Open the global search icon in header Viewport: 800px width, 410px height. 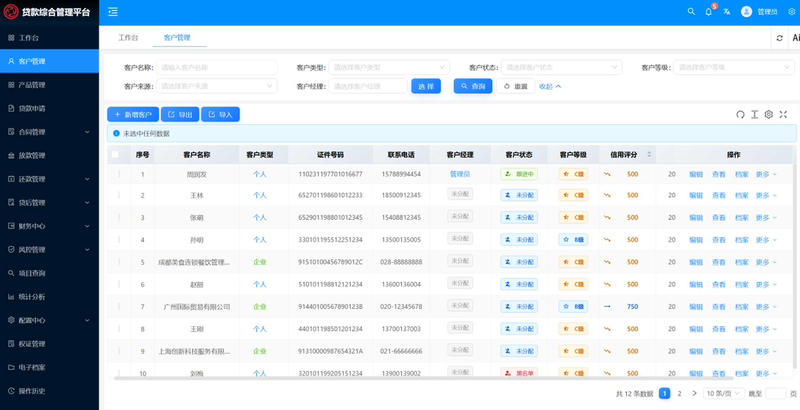click(x=691, y=11)
